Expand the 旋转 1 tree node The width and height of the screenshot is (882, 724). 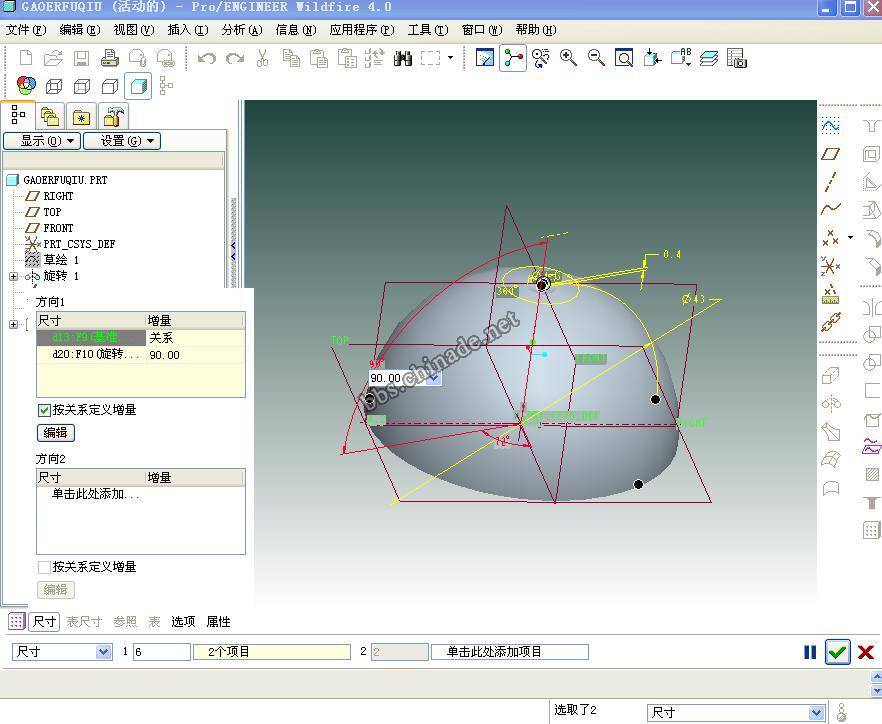(14, 276)
